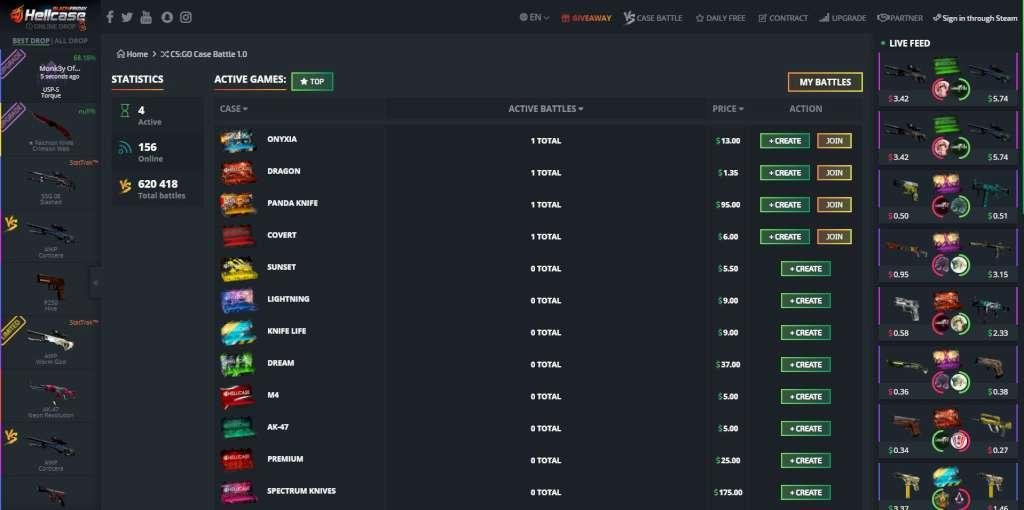Create a Lightning case battle
The width and height of the screenshot is (1024, 510).
click(805, 301)
